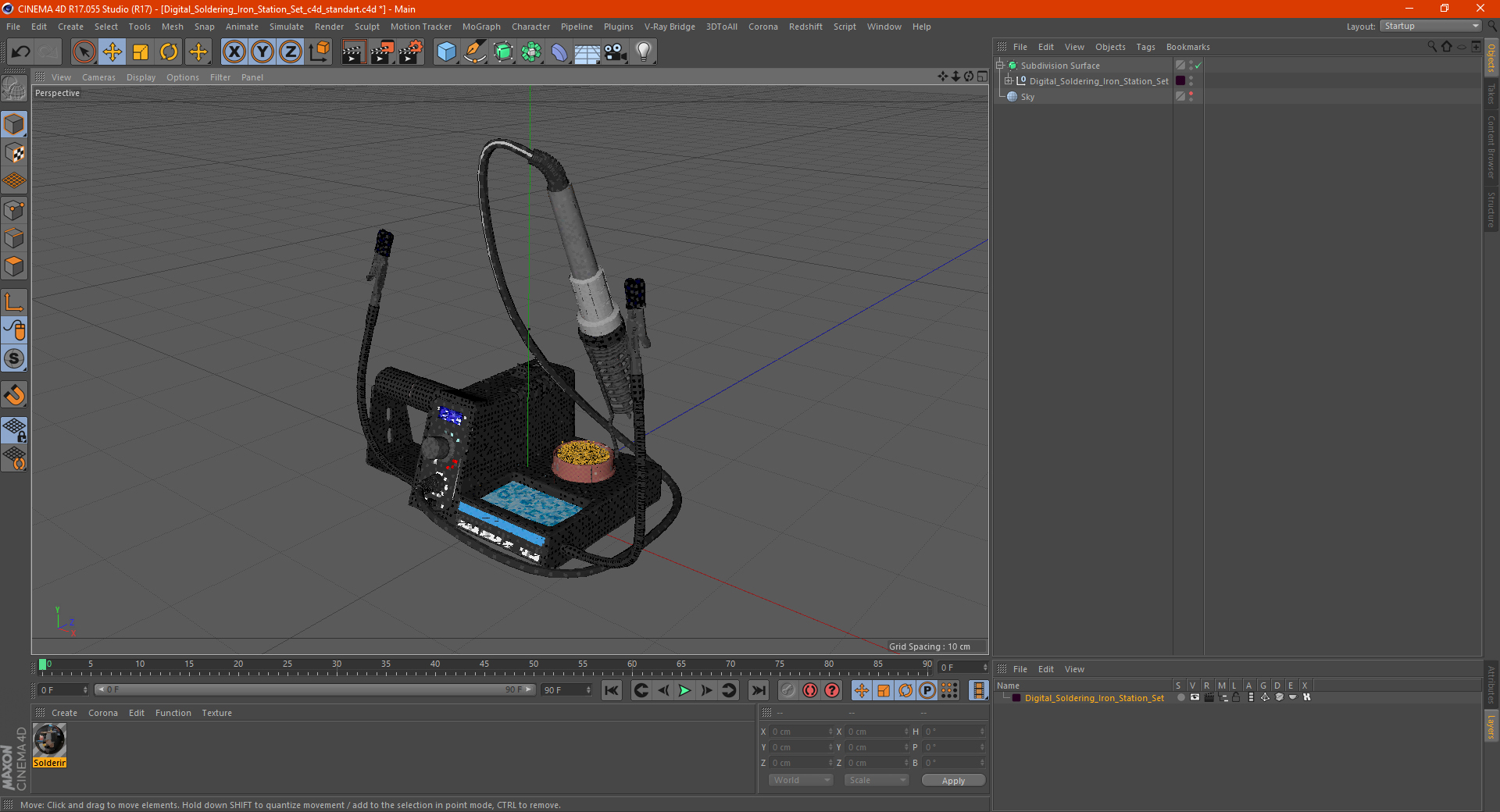This screenshot has height=812, width=1500.
Task: Open the Structure side tab
Action: tap(1491, 208)
